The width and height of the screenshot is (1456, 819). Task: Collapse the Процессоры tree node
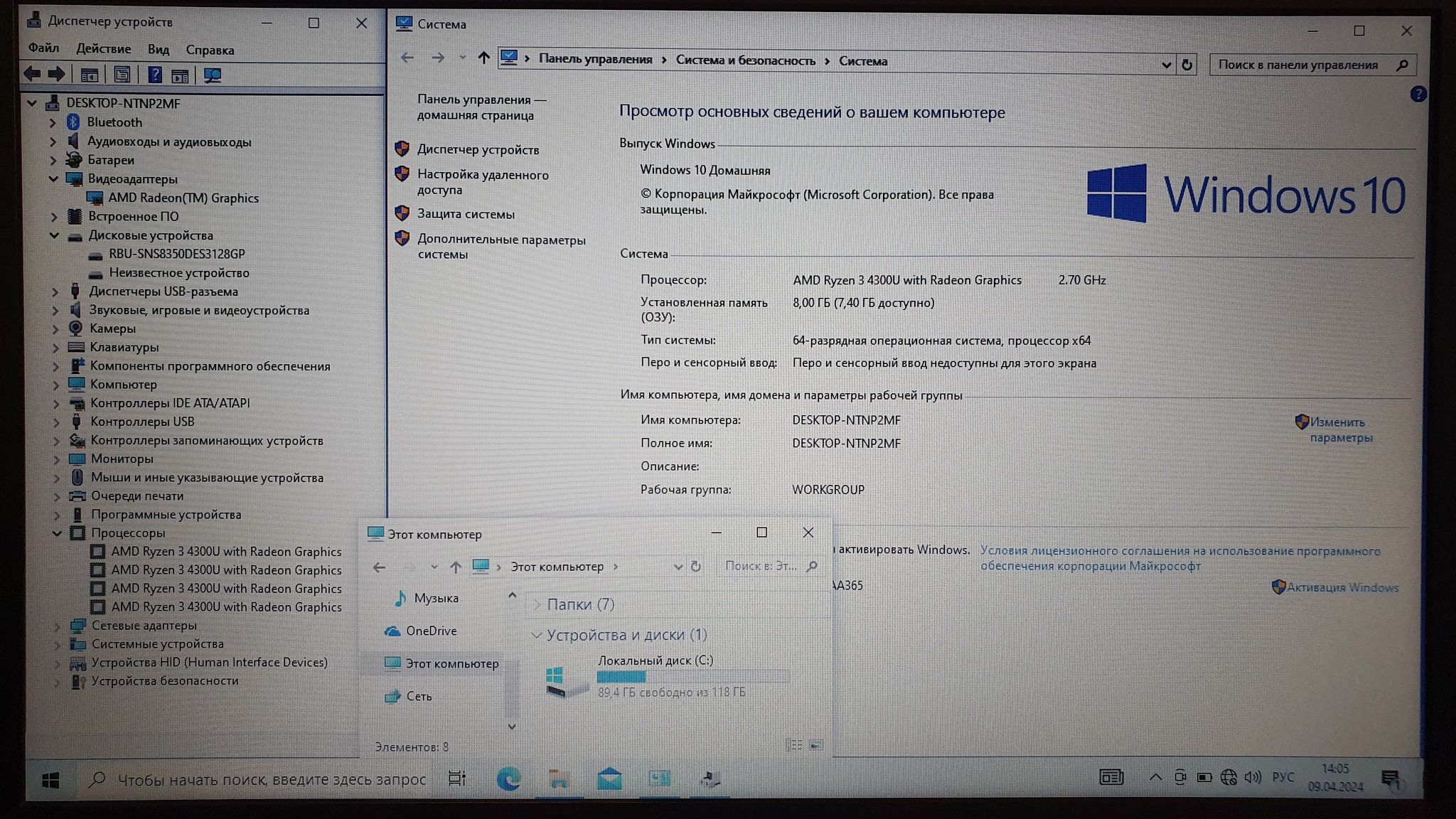pyautogui.click(x=57, y=533)
